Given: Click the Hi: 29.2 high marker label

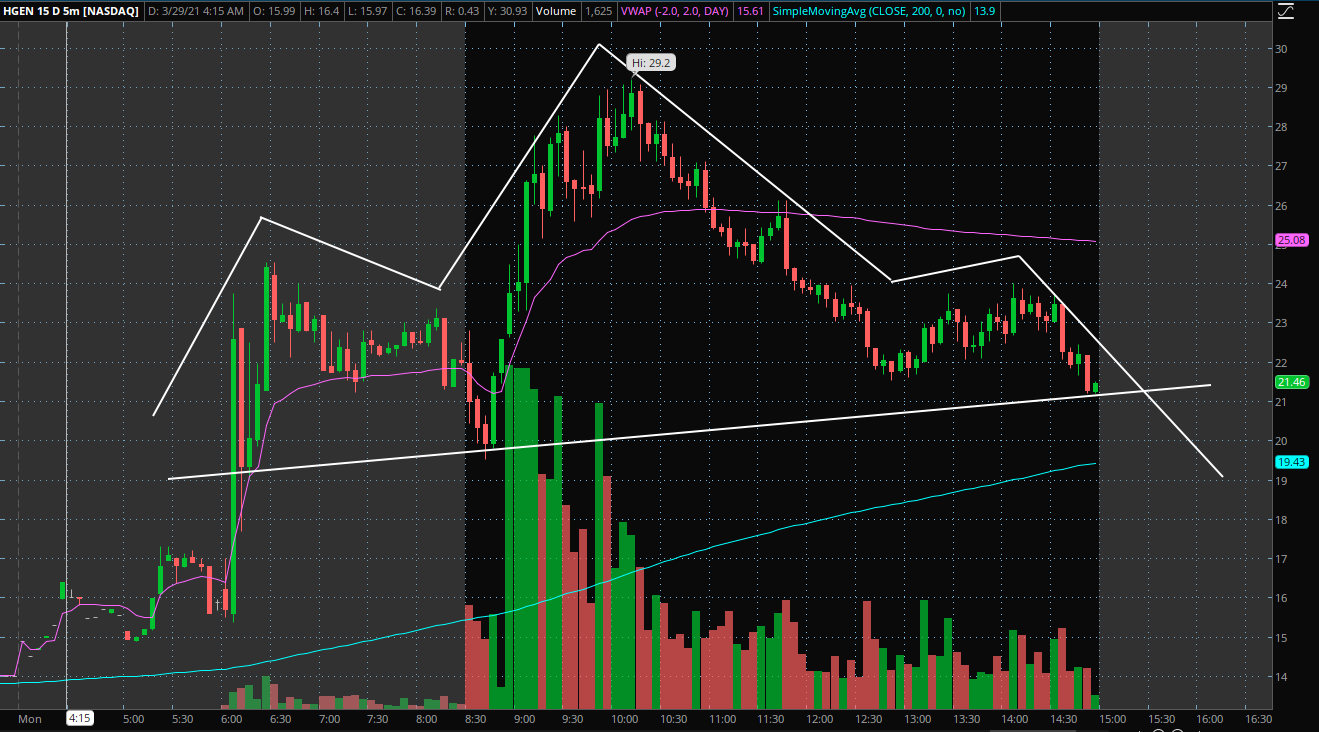Looking at the screenshot, I should coord(651,62).
